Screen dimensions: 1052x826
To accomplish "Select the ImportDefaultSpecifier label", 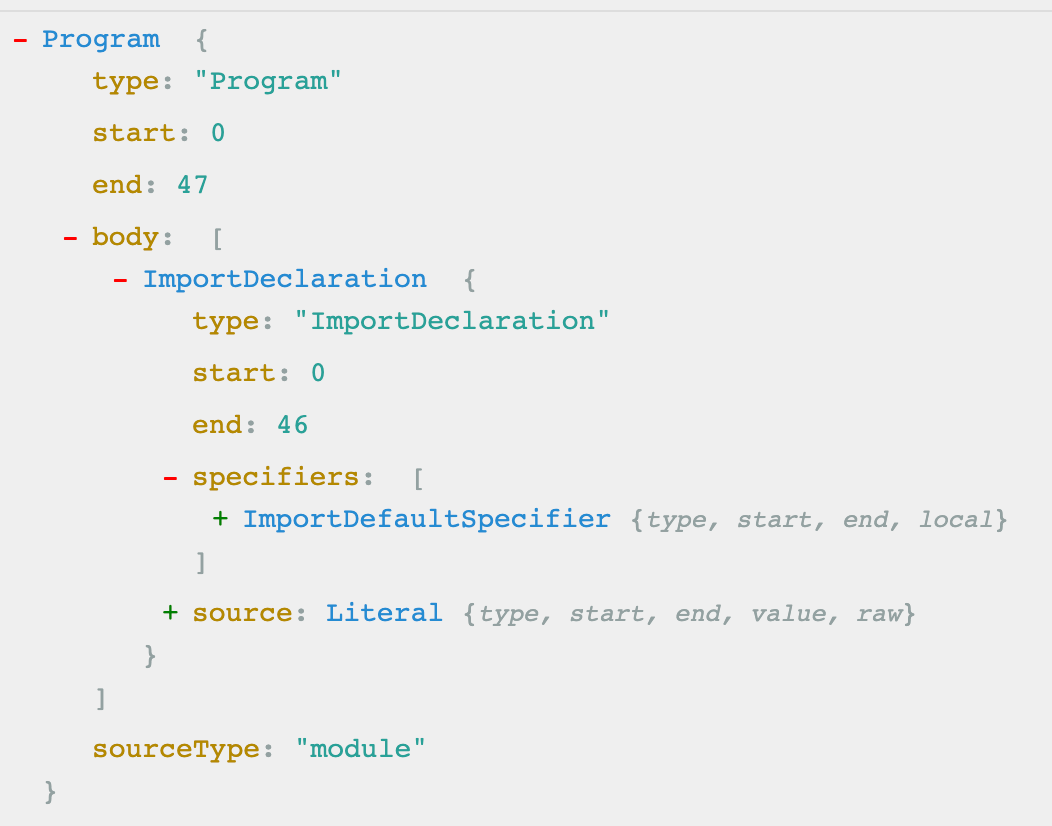I will point(426,520).
